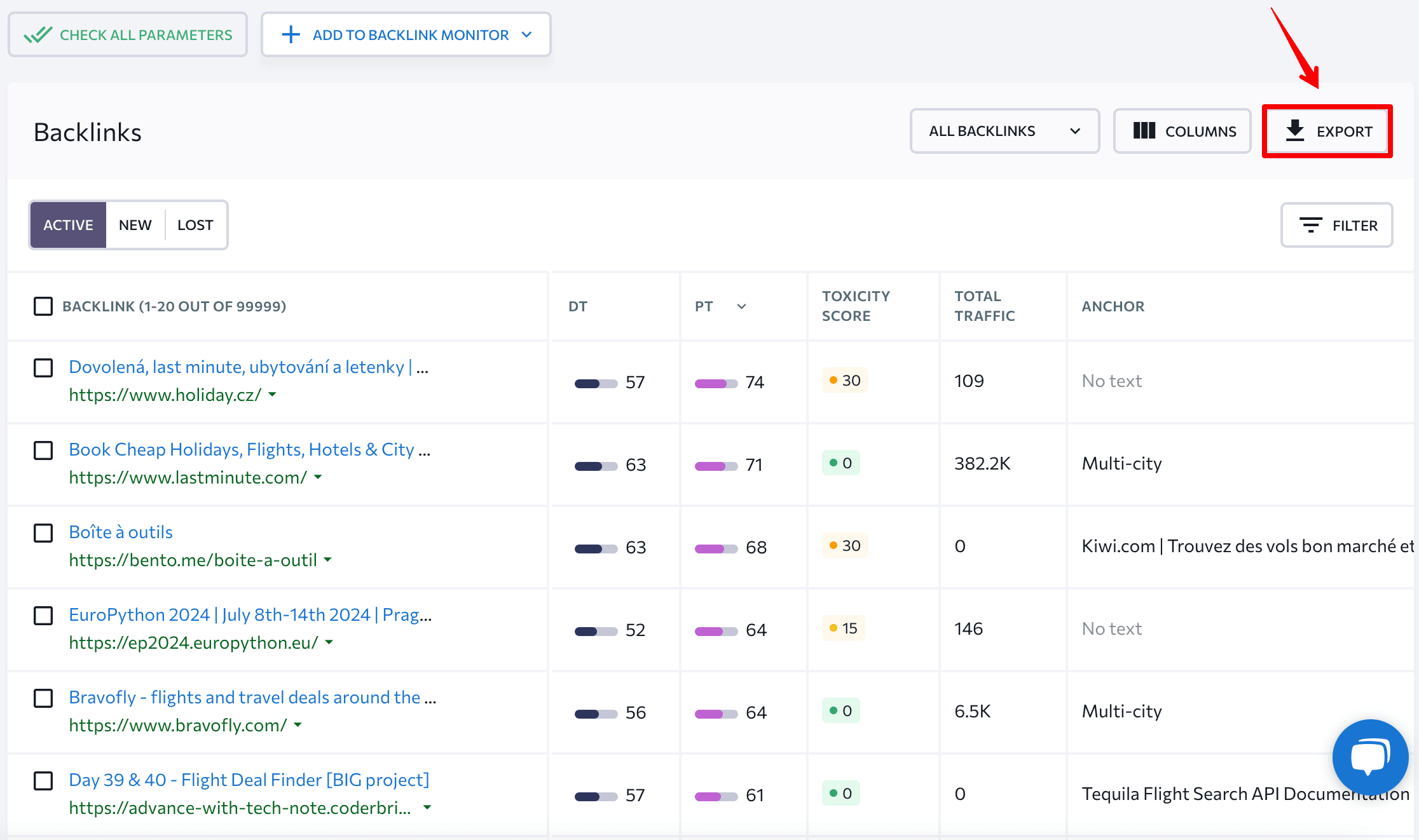Click the Backlinks section heading

coord(87,132)
